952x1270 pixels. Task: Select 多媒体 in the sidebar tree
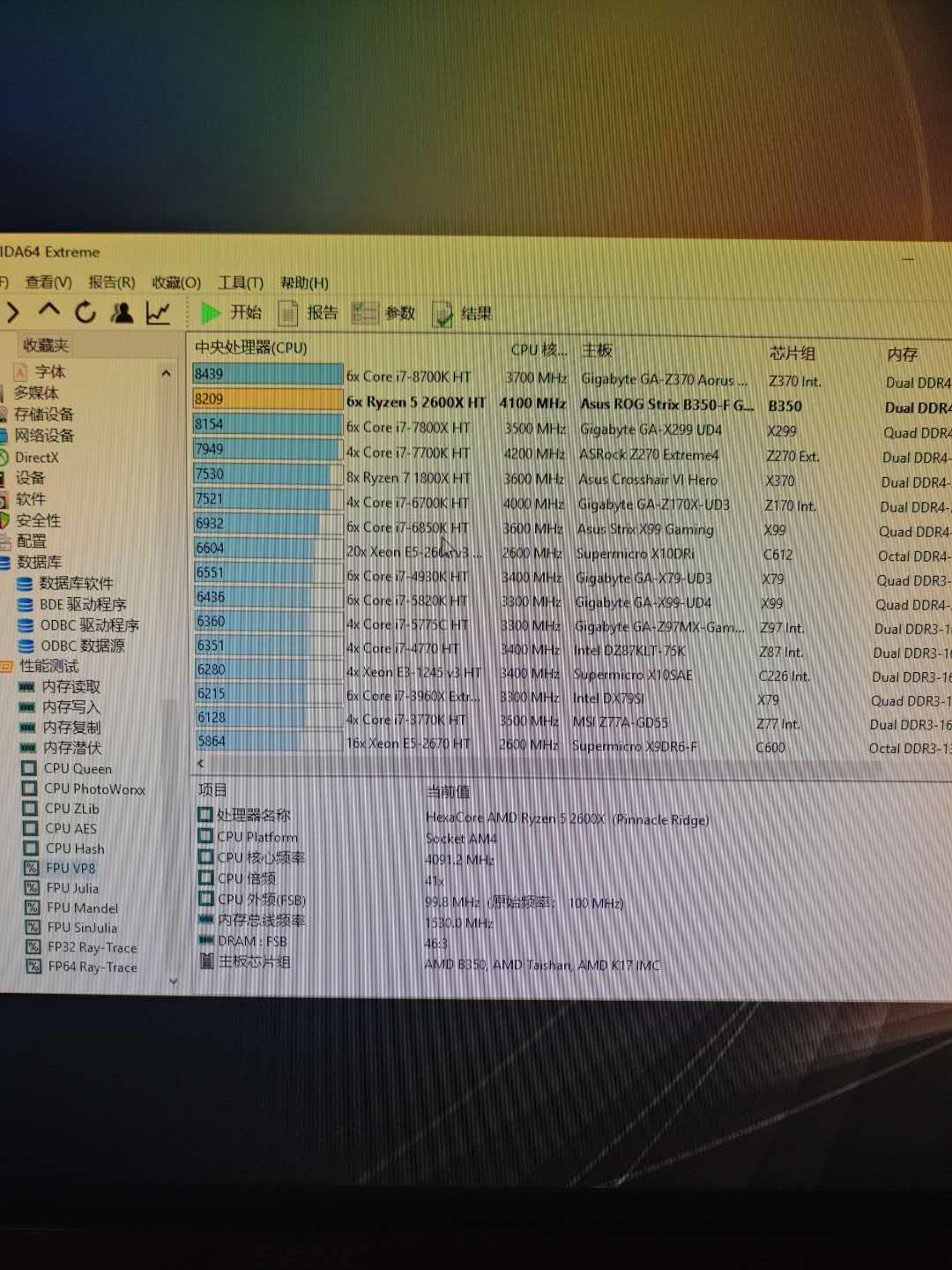(36, 392)
